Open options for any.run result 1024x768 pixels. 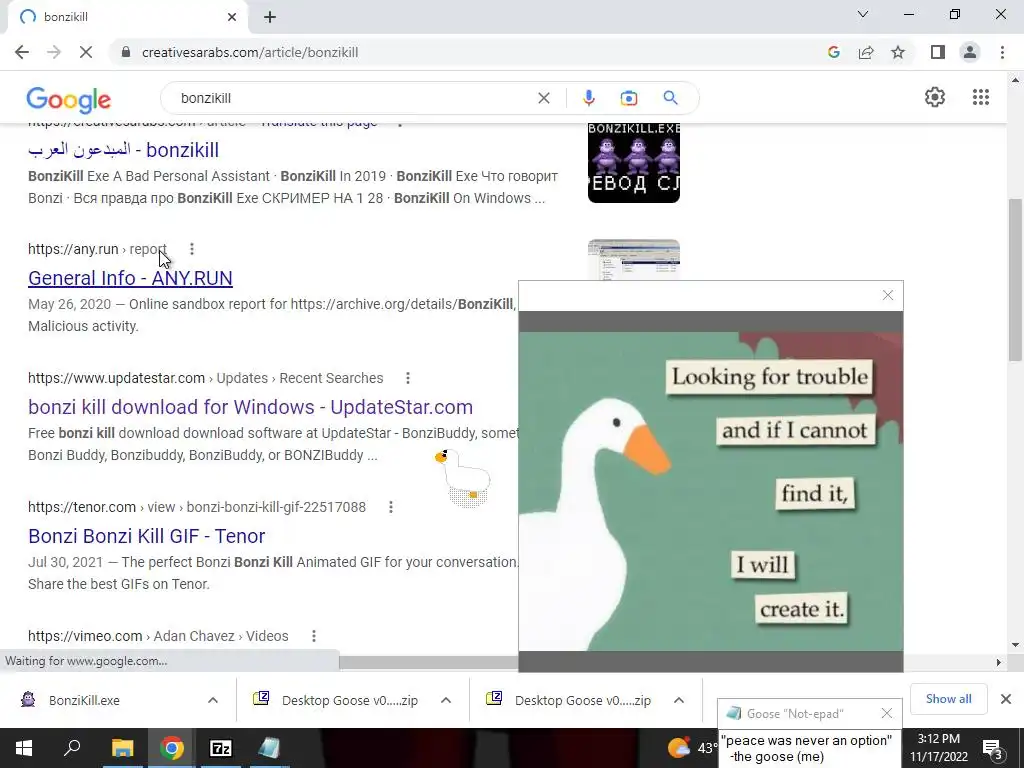pyautogui.click(x=191, y=249)
